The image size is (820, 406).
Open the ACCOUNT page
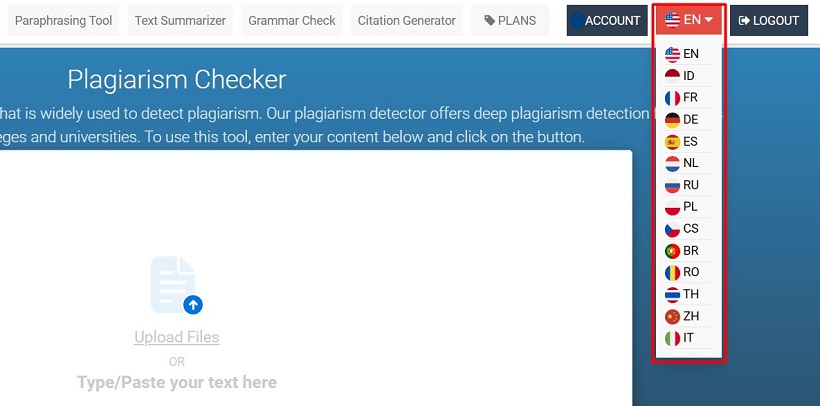pyautogui.click(x=607, y=20)
